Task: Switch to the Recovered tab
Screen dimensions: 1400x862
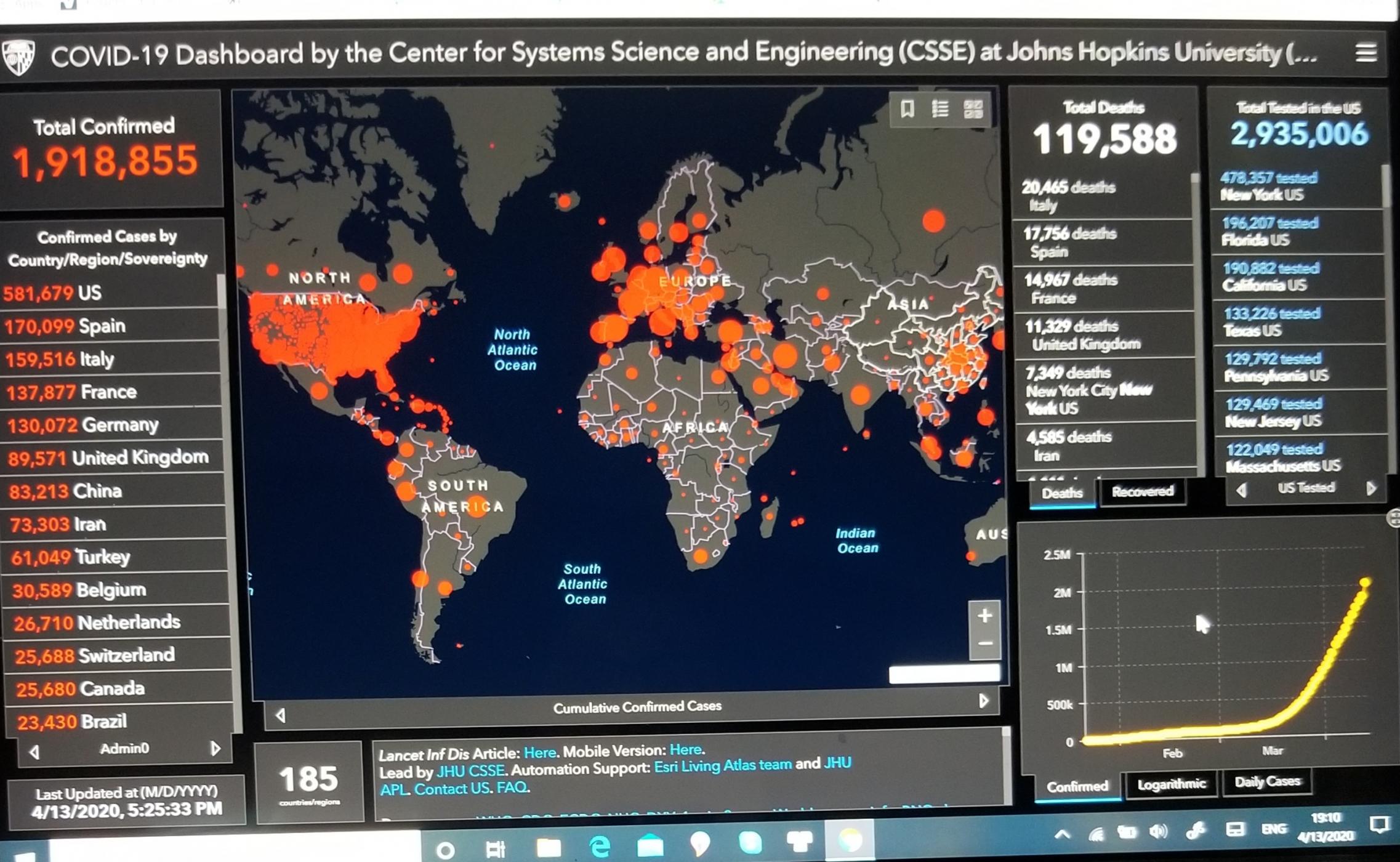Action: 1143,491
